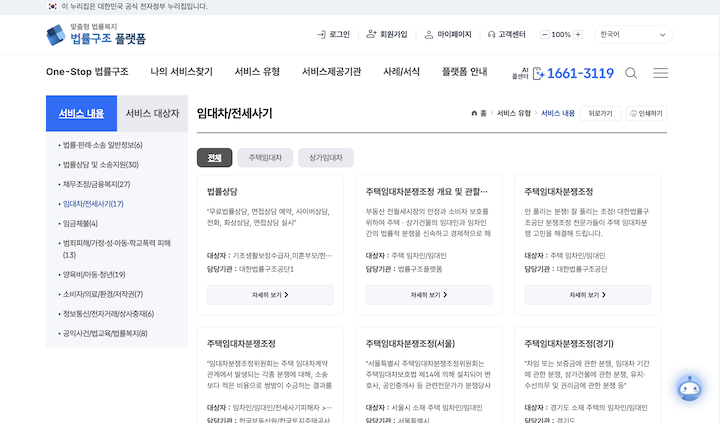Screen dimensions: 720x423
Task: Open 임대차/전세사기(17) category
Action: [x=93, y=204]
